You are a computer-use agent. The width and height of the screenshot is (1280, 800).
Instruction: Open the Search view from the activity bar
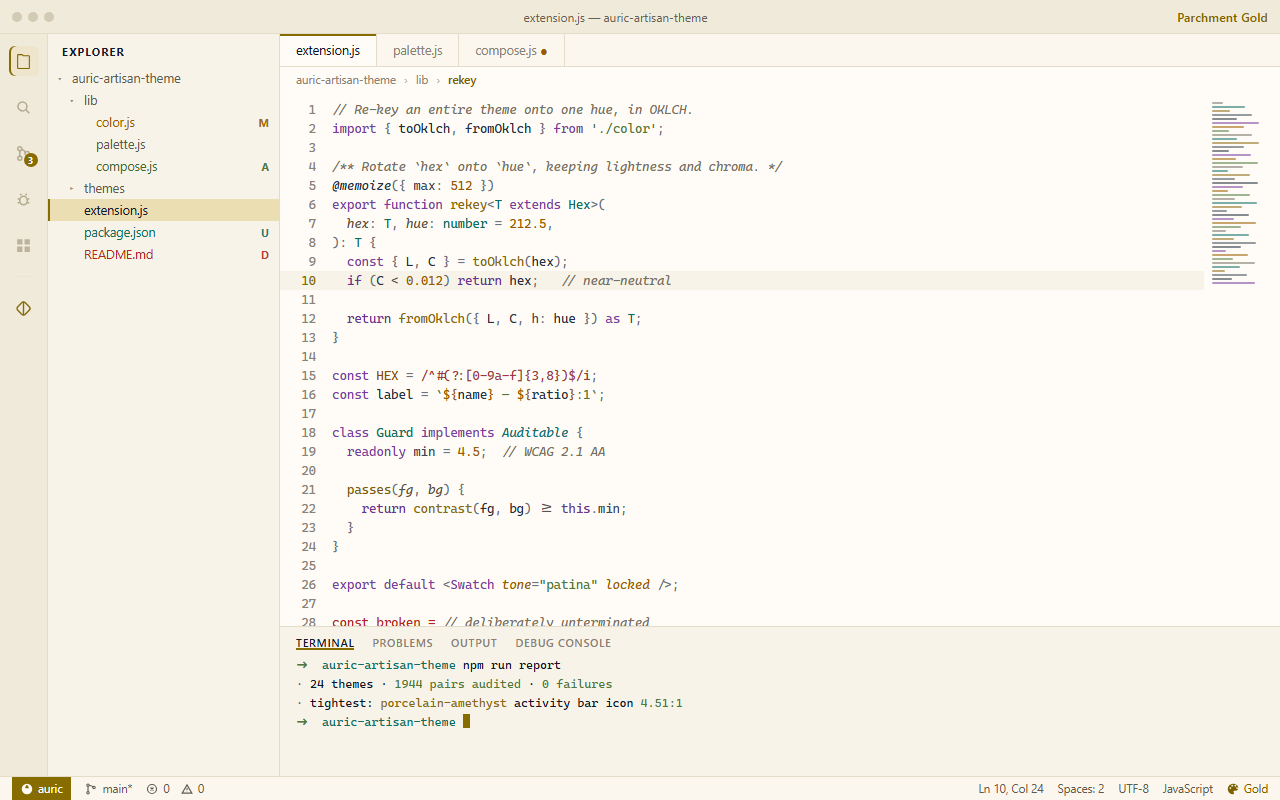[24, 107]
